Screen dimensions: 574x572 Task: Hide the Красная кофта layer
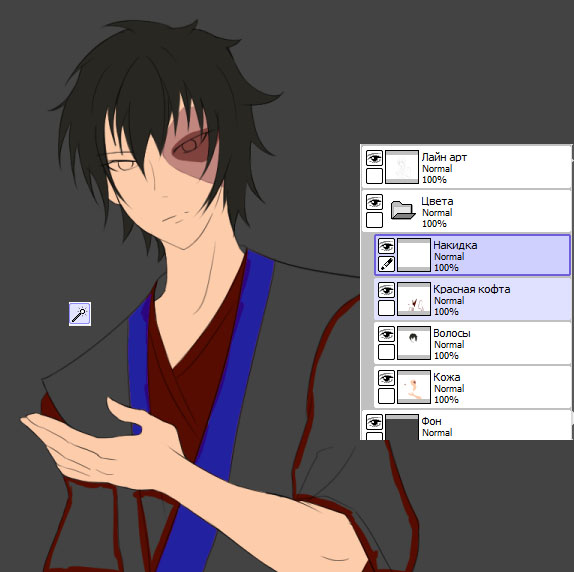(386, 290)
